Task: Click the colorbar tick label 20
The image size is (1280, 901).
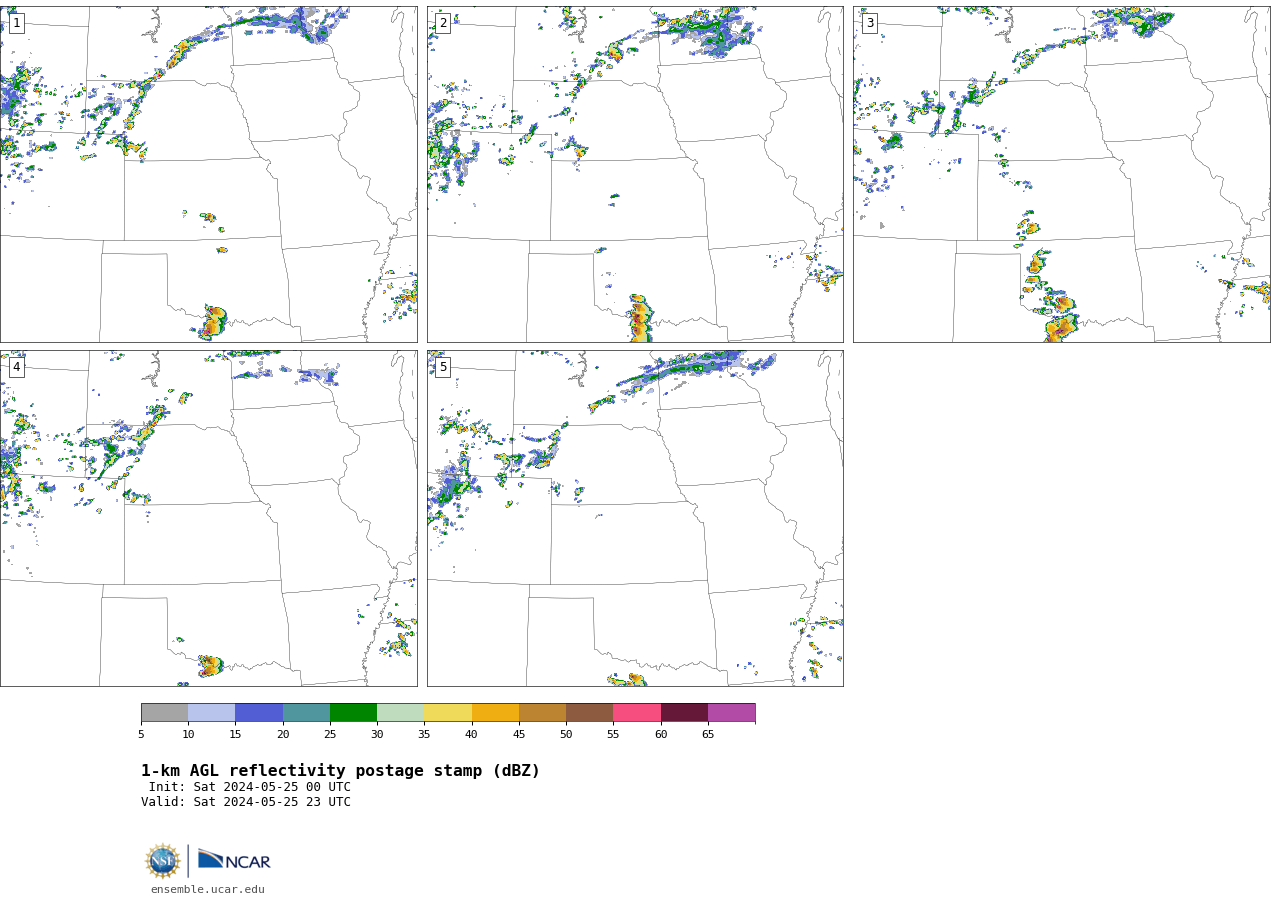Action: coord(283,735)
